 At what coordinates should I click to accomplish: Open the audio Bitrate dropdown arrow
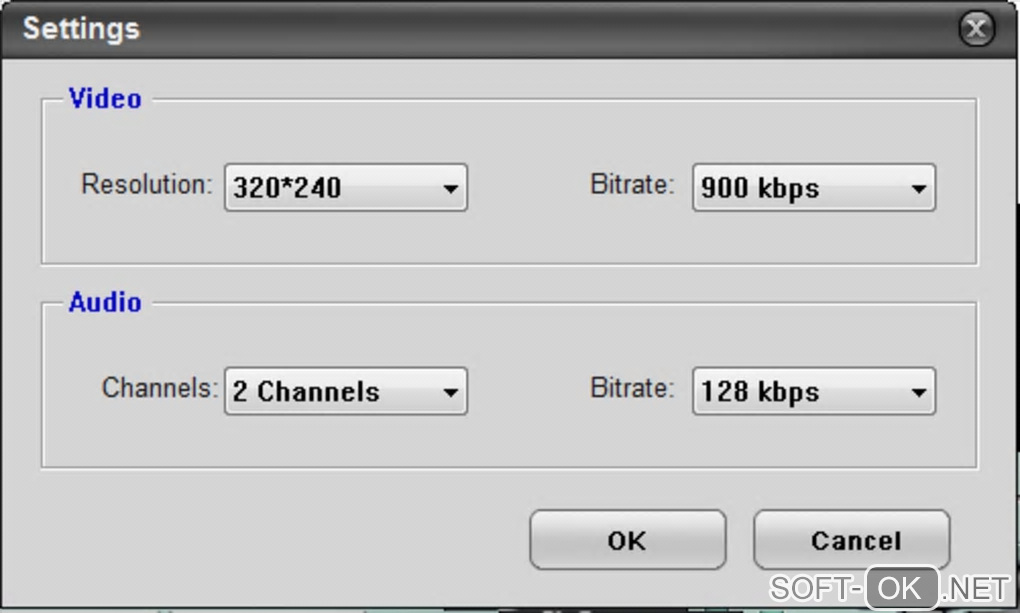(x=919, y=392)
